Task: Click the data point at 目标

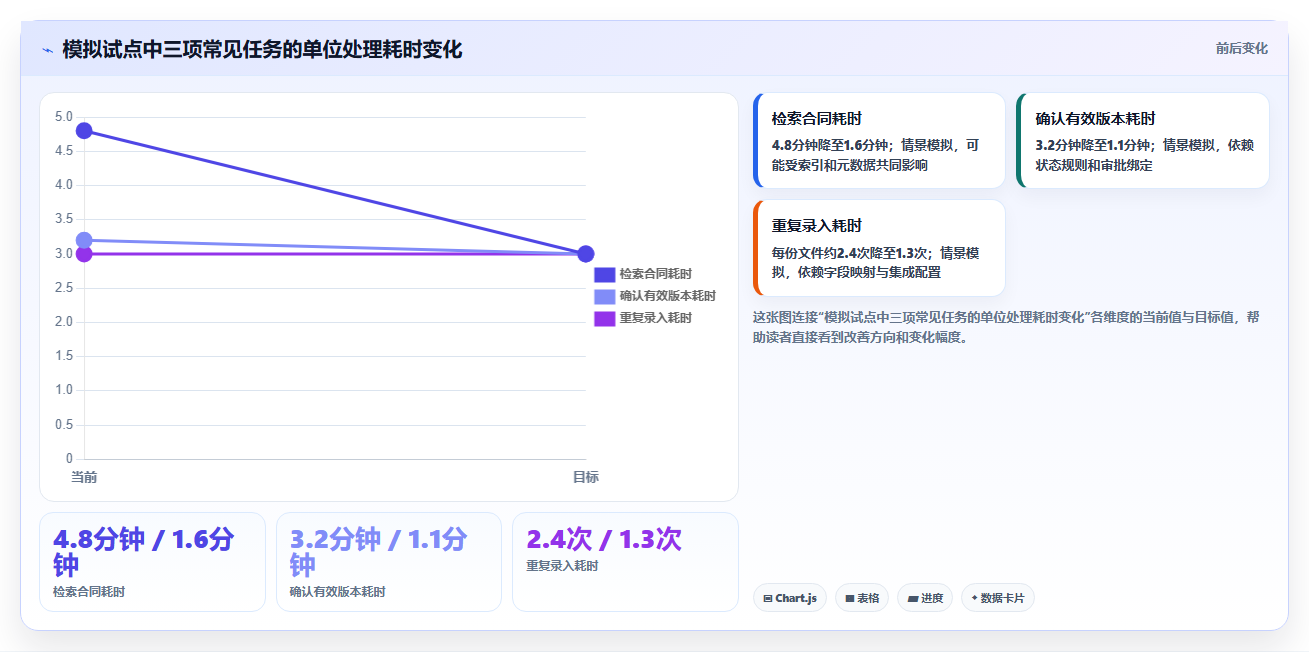Action: (x=586, y=254)
